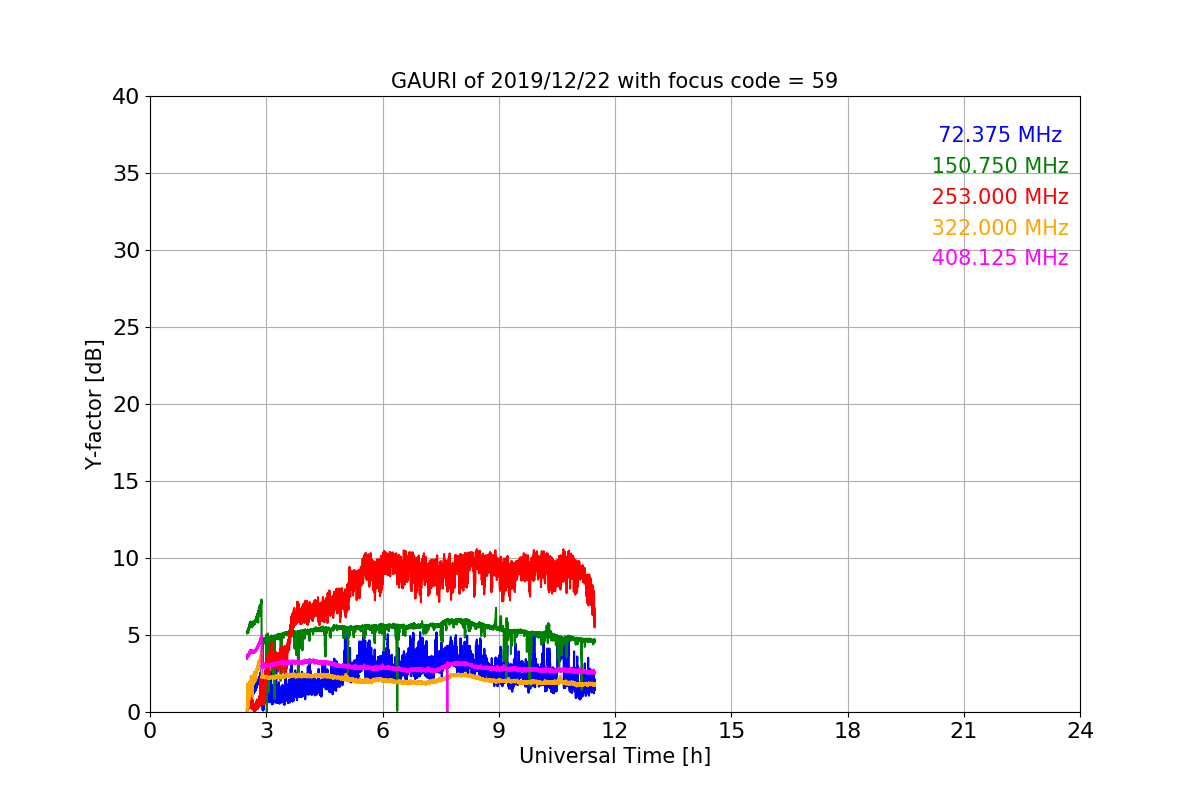
Task: Click x-axis tick label 24
Action: 1080,731
